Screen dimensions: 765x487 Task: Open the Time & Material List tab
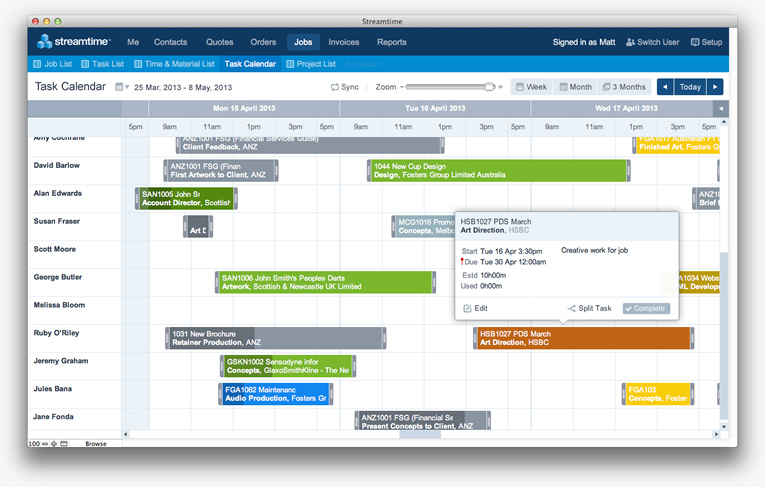[174, 64]
